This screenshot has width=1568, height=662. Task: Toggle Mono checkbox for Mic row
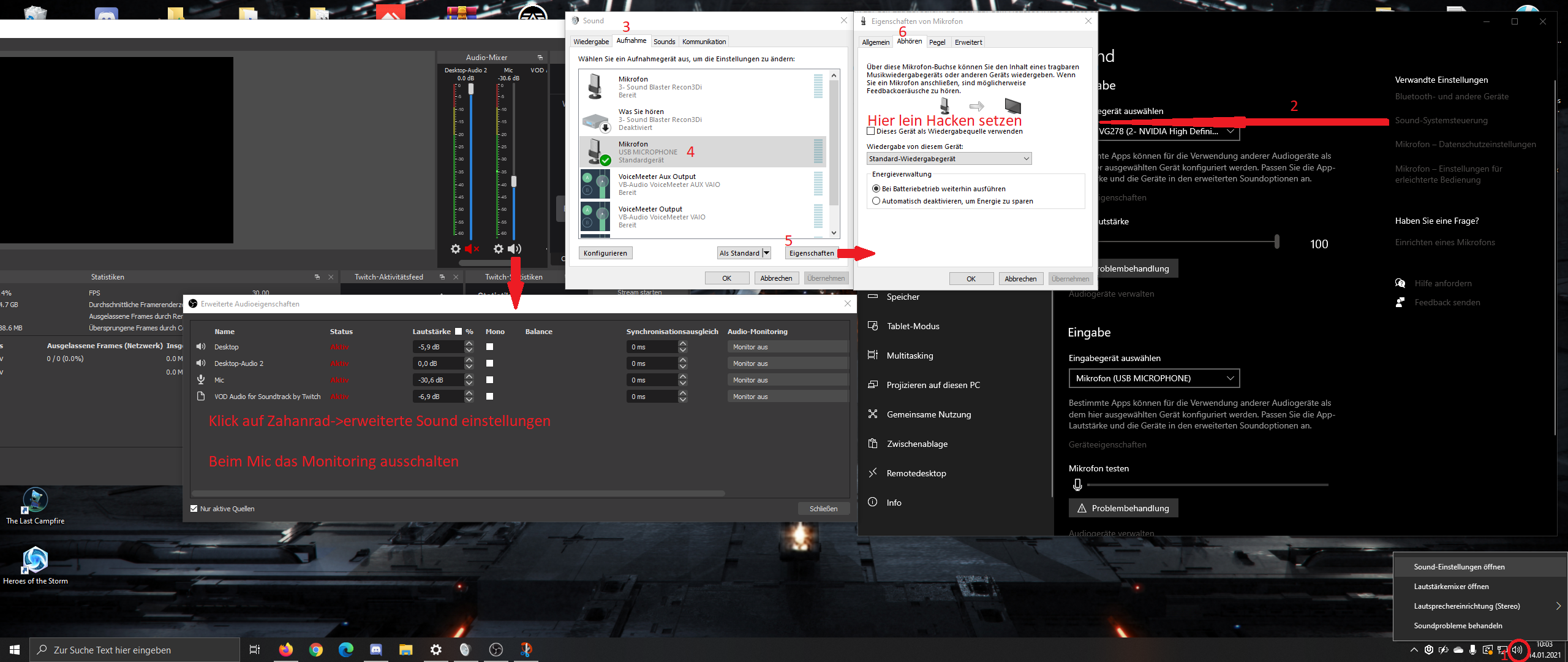click(x=489, y=380)
